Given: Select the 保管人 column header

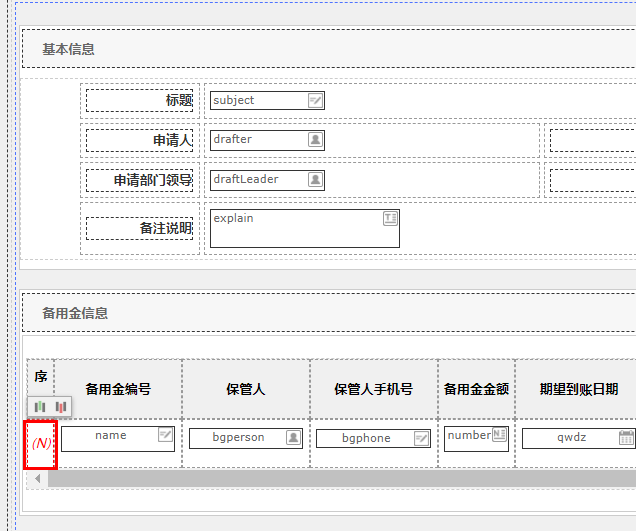Looking at the screenshot, I should [x=246, y=389].
